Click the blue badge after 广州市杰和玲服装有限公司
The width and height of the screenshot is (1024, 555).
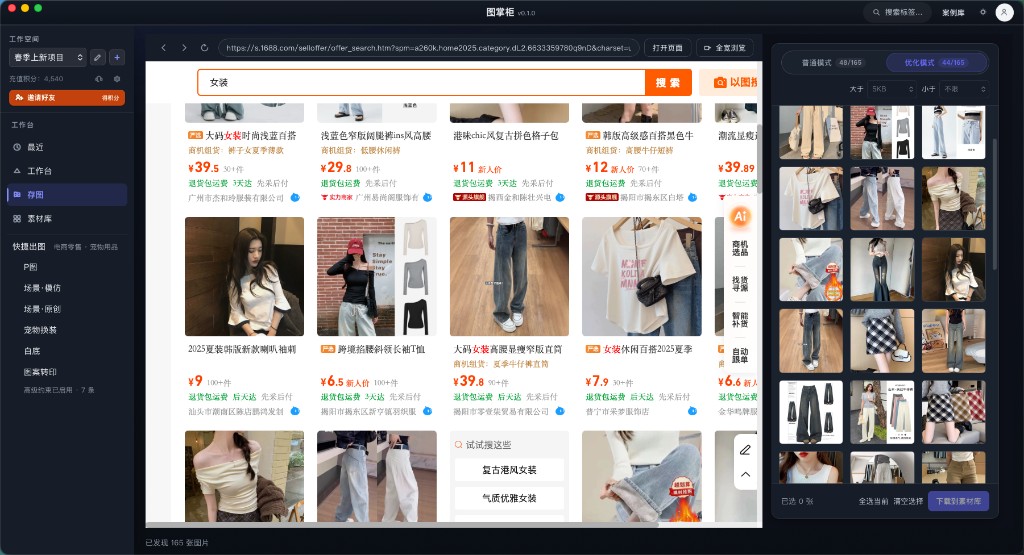tap(295, 197)
